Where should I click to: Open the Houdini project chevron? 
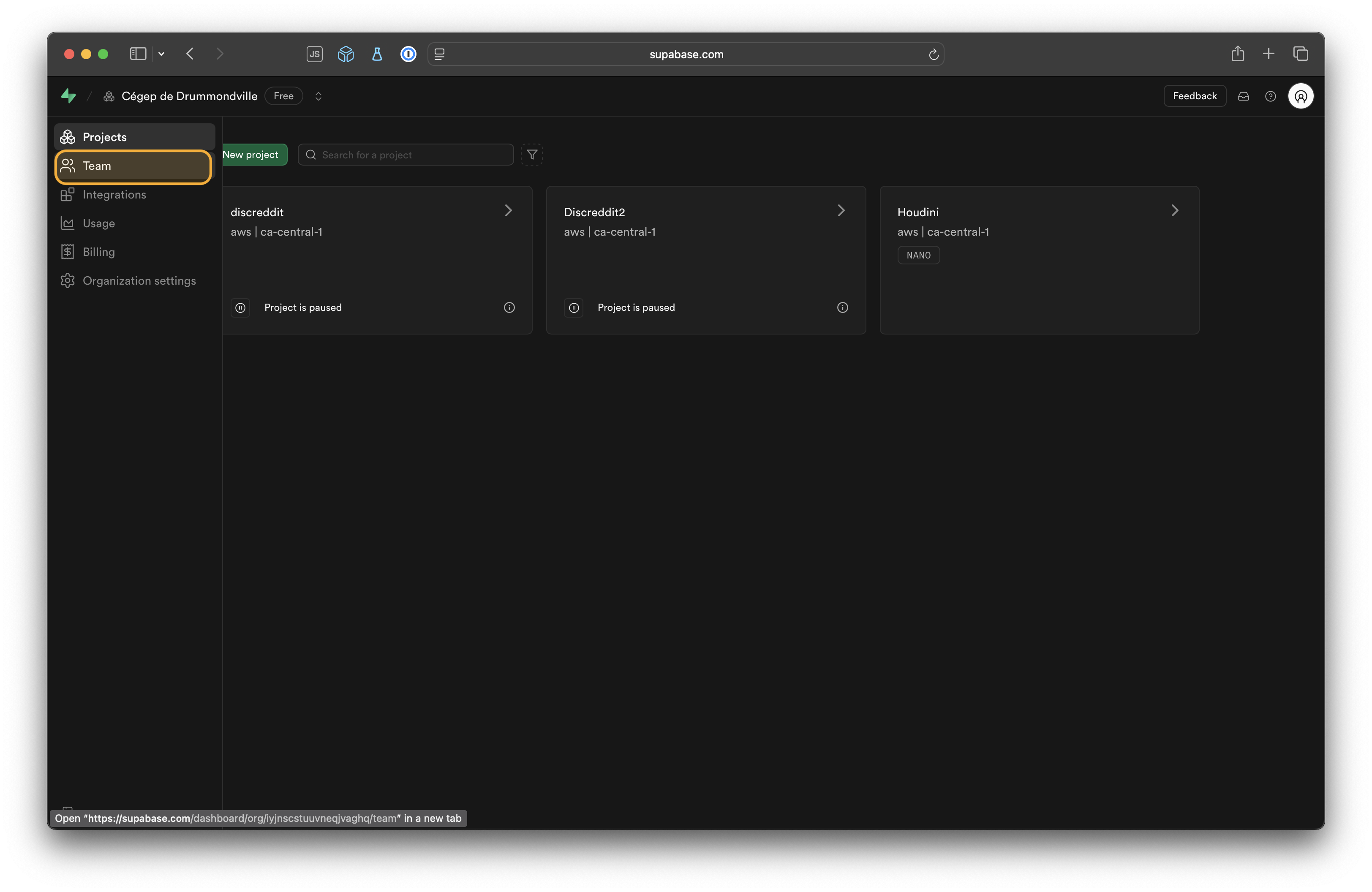[1175, 211]
